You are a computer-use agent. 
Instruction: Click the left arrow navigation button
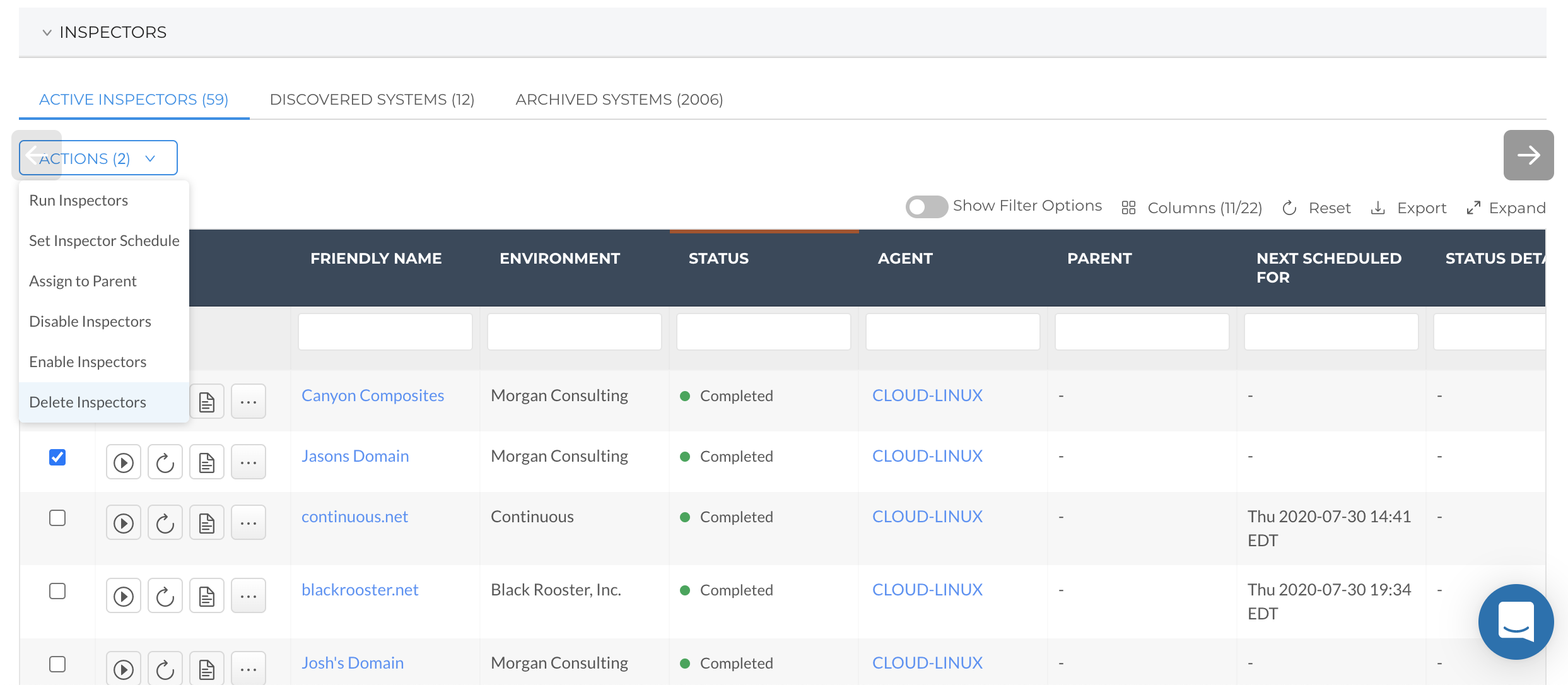coord(36,155)
